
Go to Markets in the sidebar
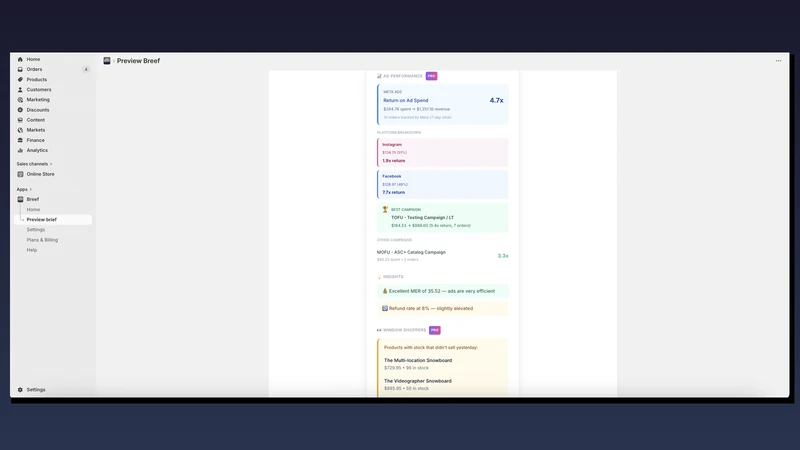click(x=36, y=130)
